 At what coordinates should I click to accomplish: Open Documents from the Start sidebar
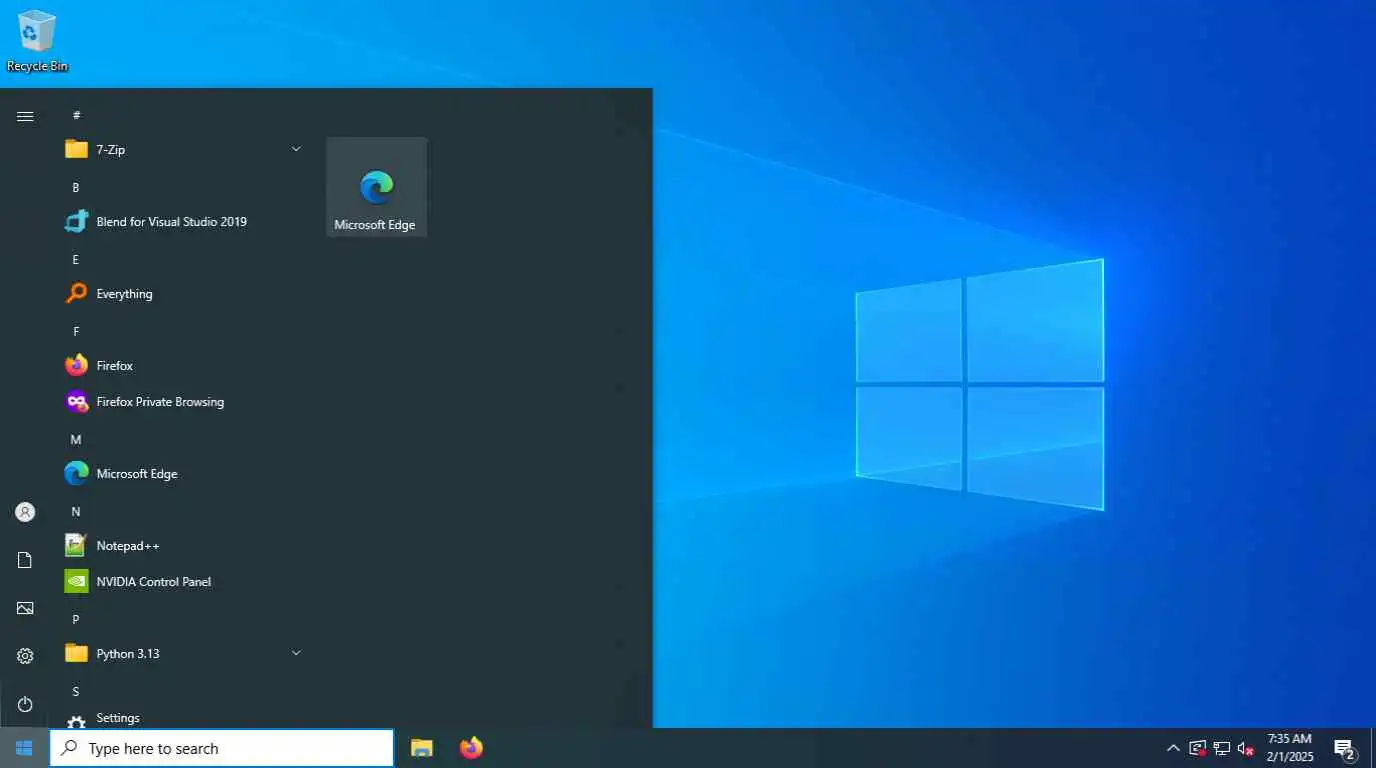click(x=25, y=560)
